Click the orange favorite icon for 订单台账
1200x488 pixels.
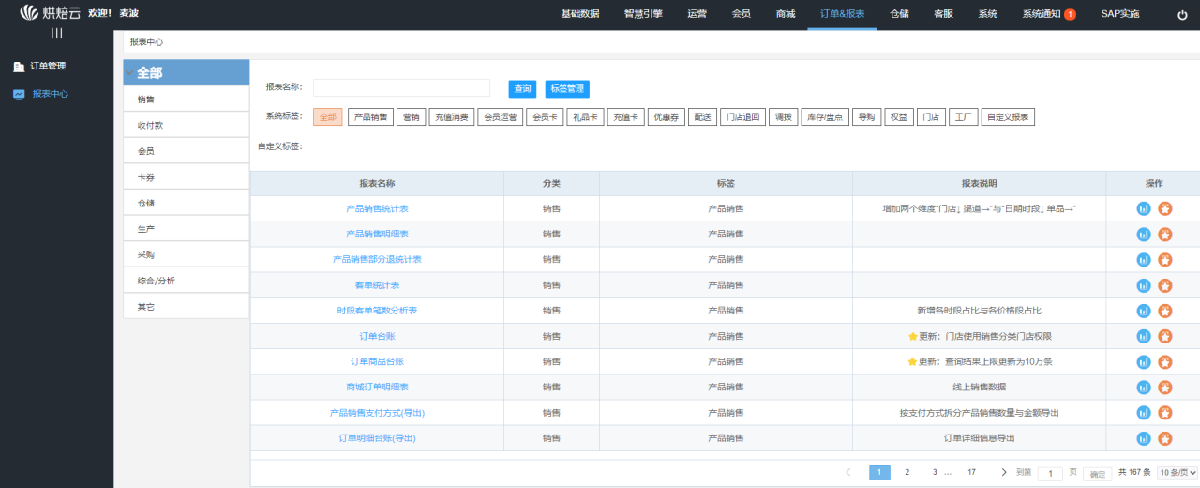(x=1165, y=336)
